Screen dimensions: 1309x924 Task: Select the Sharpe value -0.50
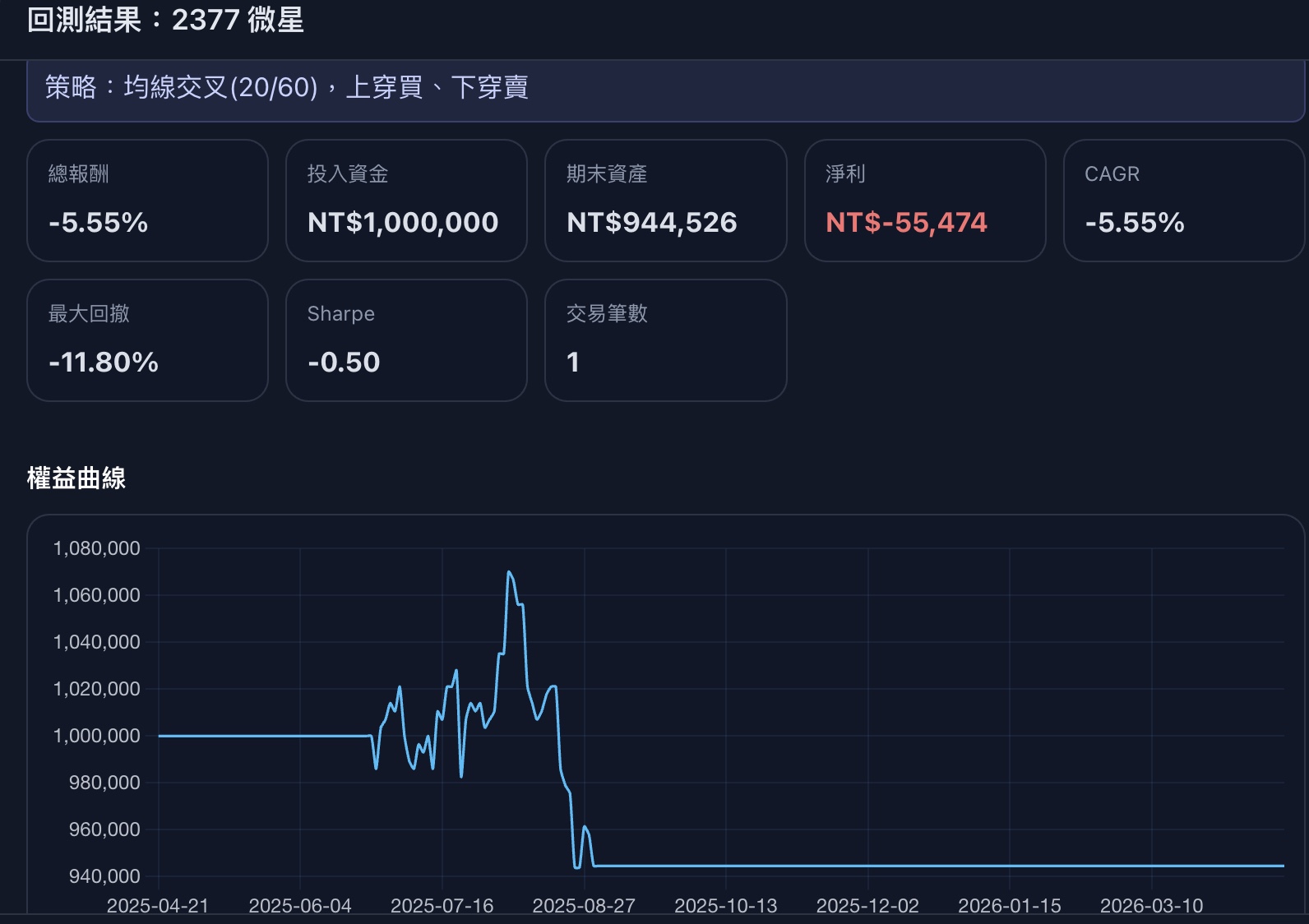(344, 362)
